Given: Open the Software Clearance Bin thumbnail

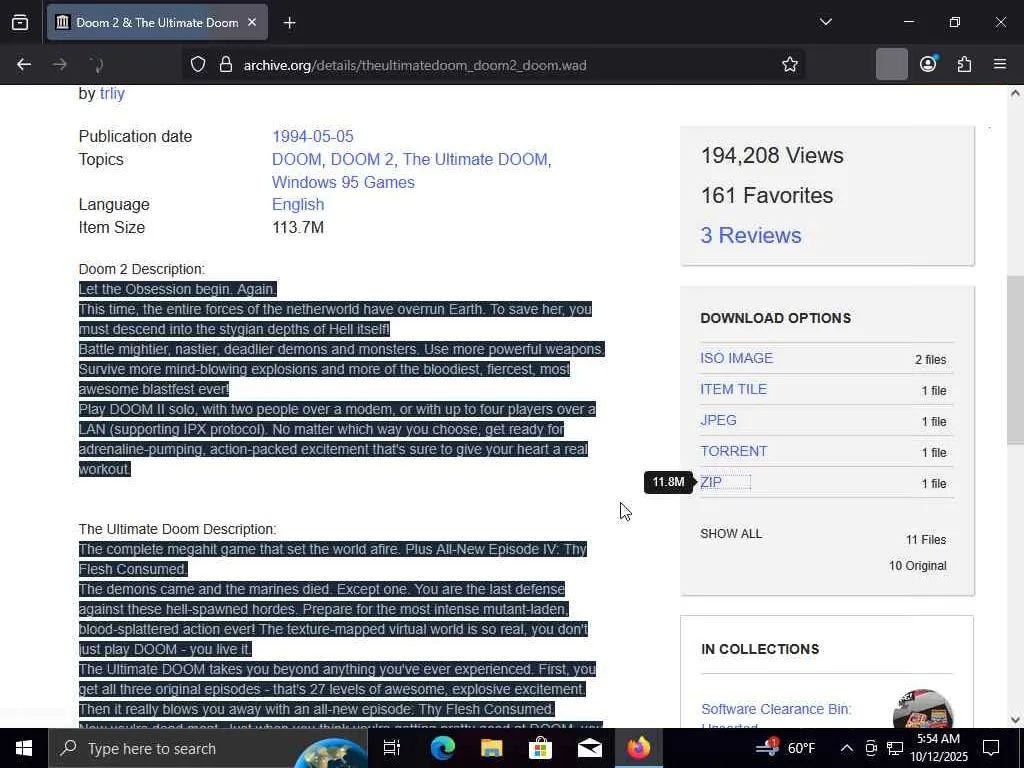Looking at the screenshot, I should pyautogui.click(x=923, y=709).
